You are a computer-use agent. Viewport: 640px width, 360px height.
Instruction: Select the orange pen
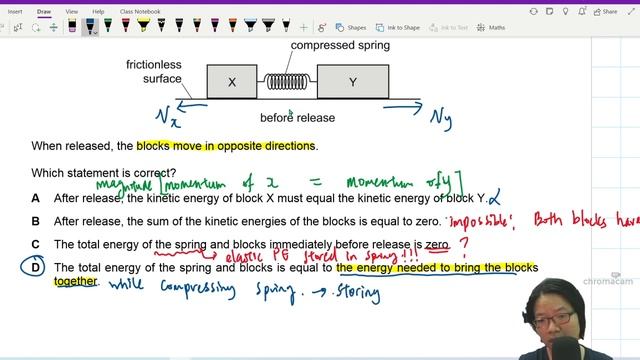click(233, 26)
